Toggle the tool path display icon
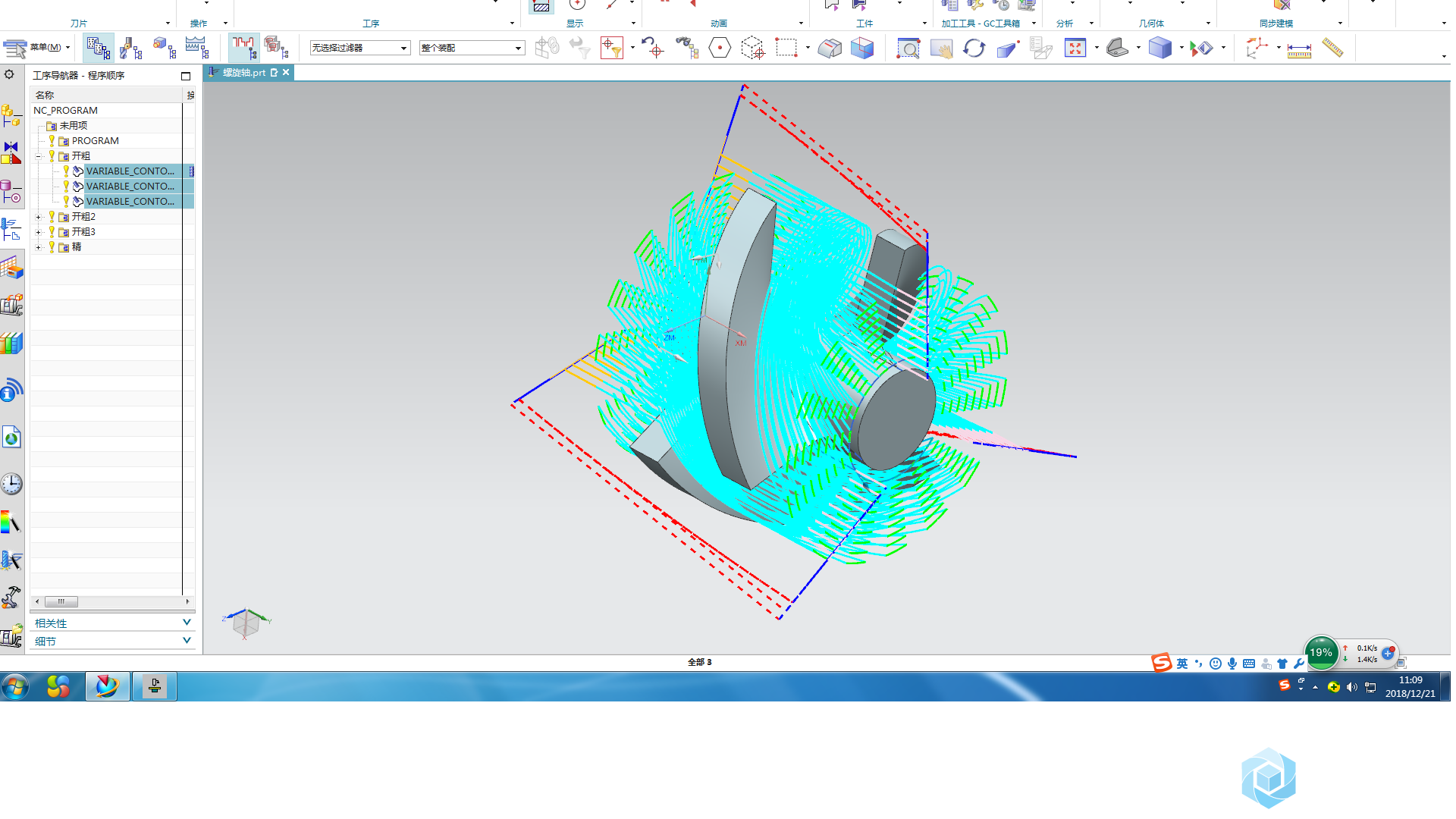 coord(244,49)
